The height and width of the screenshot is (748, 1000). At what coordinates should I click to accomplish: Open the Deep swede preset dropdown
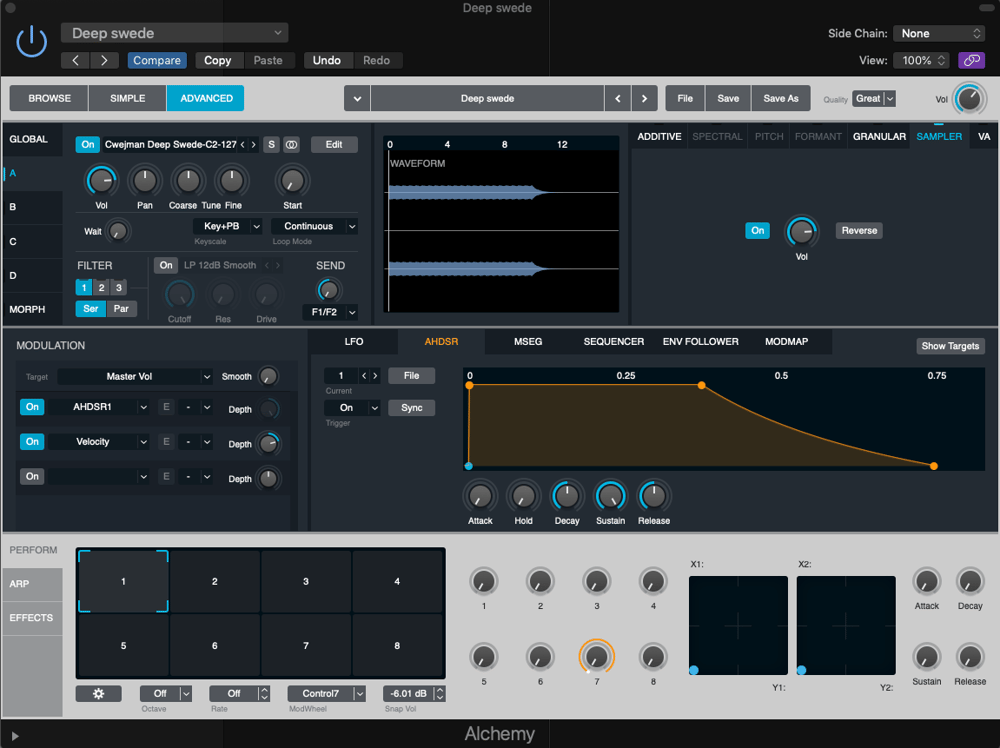(x=174, y=33)
